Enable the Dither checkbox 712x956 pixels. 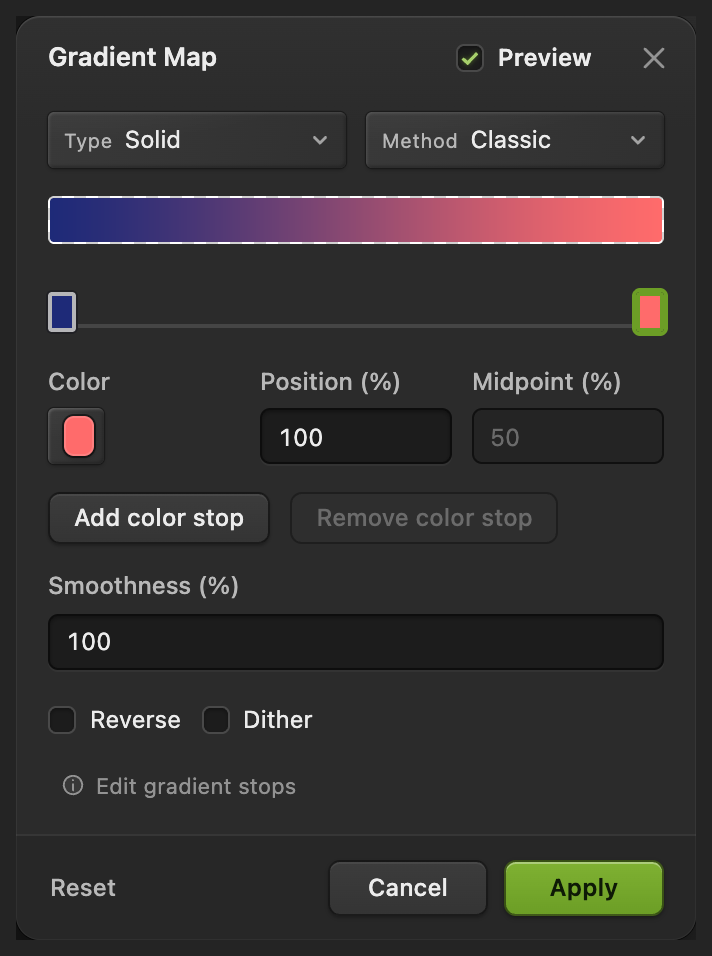click(x=216, y=720)
